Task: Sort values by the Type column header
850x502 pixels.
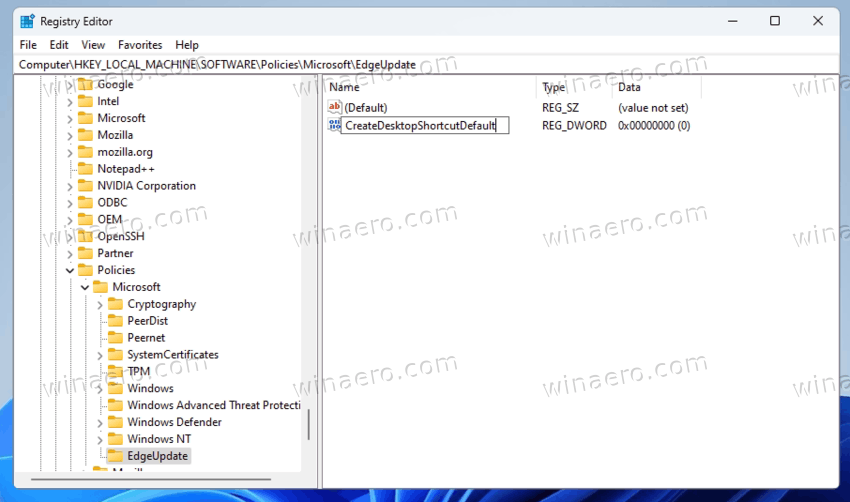Action: pyautogui.click(x=576, y=87)
